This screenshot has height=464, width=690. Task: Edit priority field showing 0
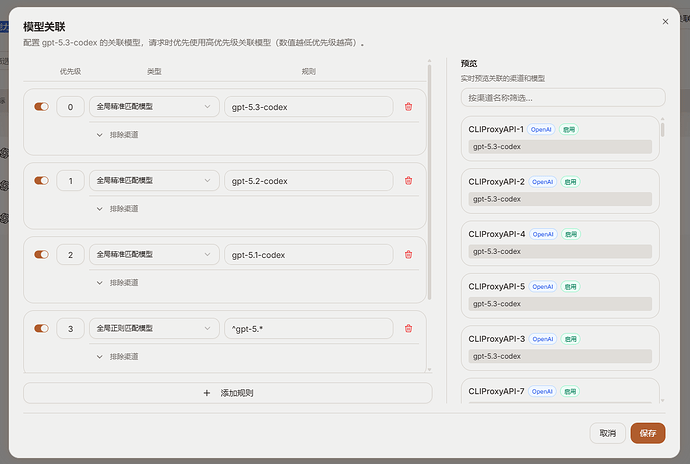(x=70, y=107)
